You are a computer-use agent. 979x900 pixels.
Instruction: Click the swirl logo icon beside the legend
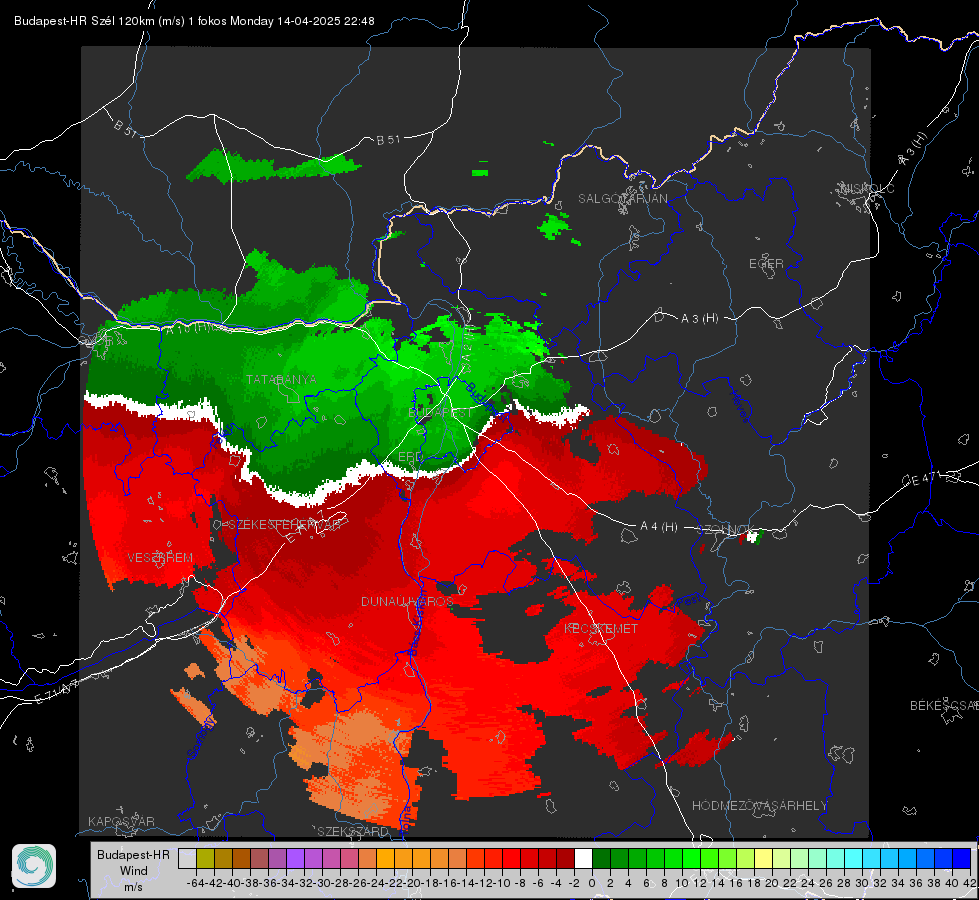[34, 866]
